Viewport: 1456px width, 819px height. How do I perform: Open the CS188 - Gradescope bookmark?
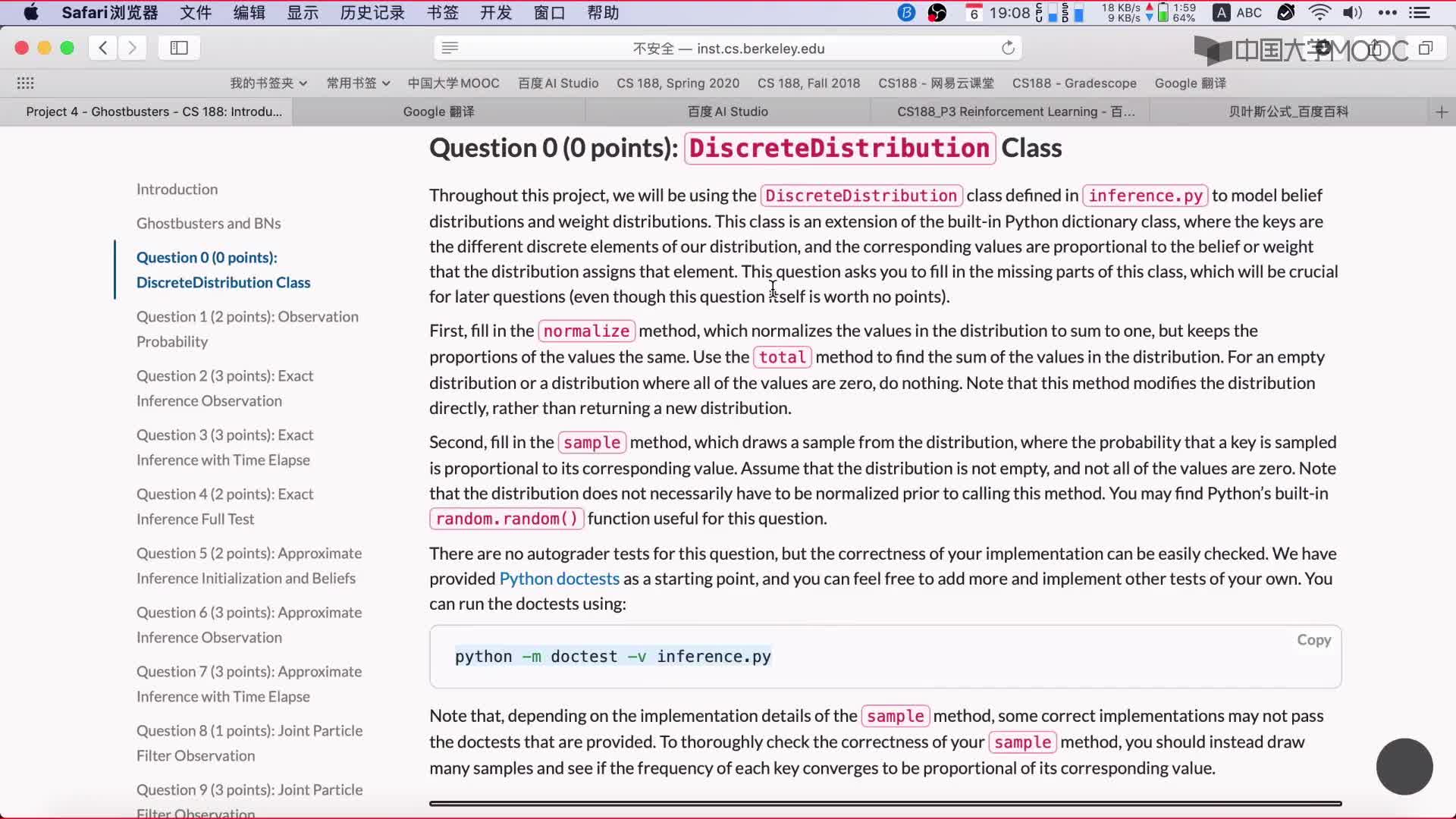pos(1074,83)
